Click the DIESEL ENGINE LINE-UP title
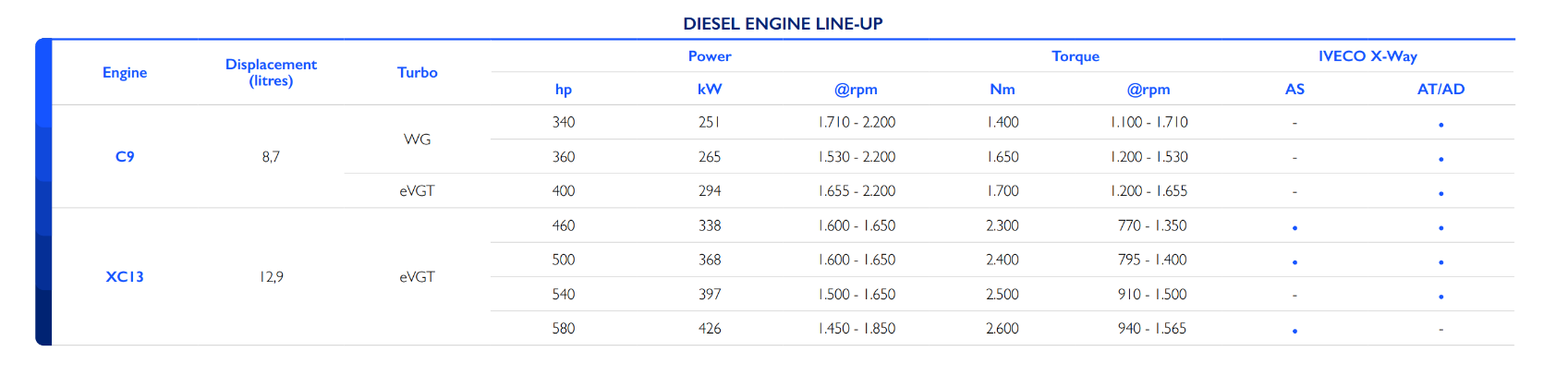1568x376 pixels. coord(783,24)
